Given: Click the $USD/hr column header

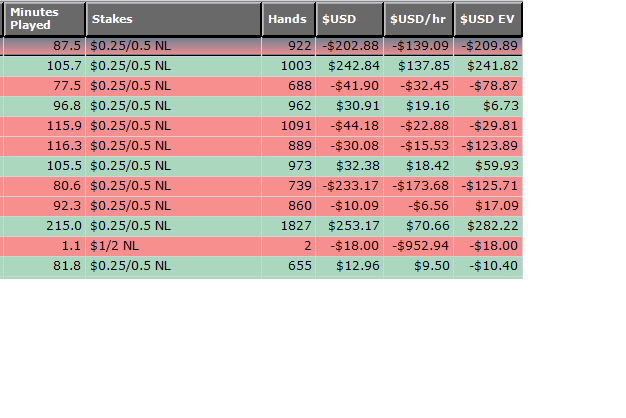Looking at the screenshot, I should (418, 19).
